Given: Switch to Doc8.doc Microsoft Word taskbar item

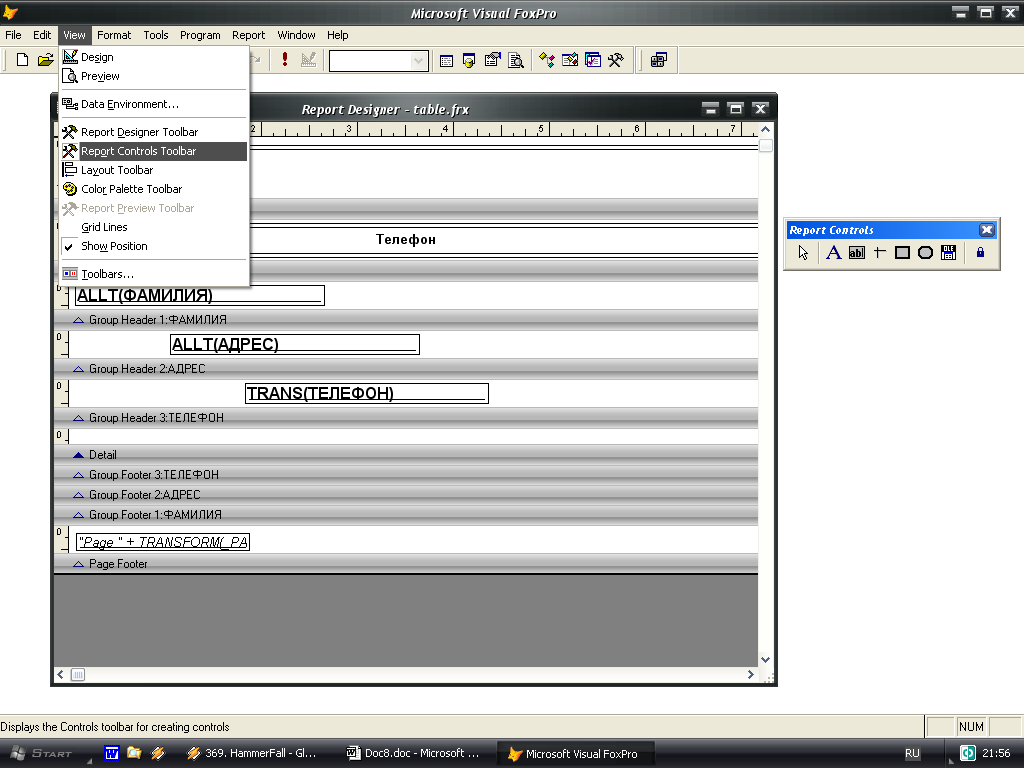Looking at the screenshot, I should [413, 754].
